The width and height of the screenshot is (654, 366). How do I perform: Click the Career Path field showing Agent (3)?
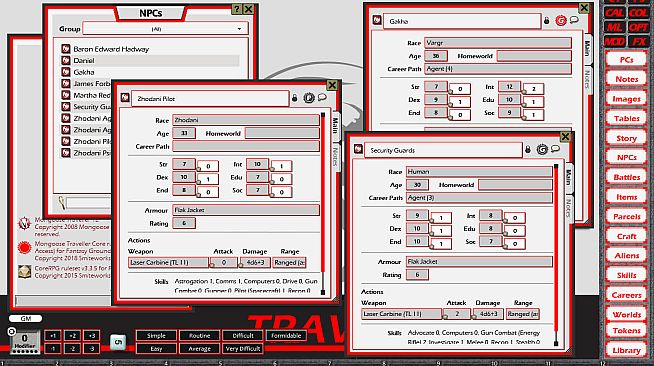click(479, 198)
